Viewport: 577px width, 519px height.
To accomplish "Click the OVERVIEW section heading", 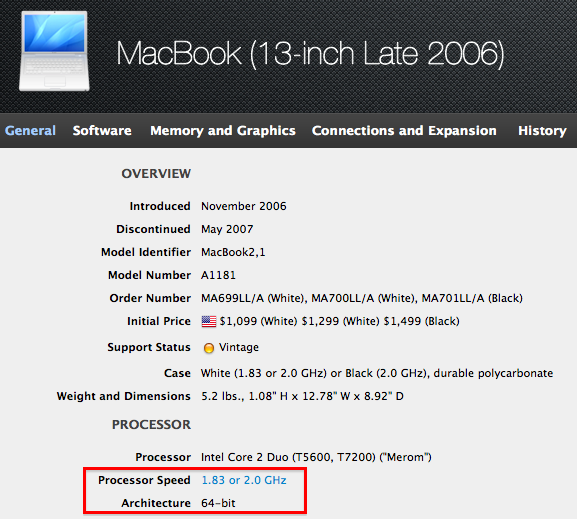I will point(156,174).
